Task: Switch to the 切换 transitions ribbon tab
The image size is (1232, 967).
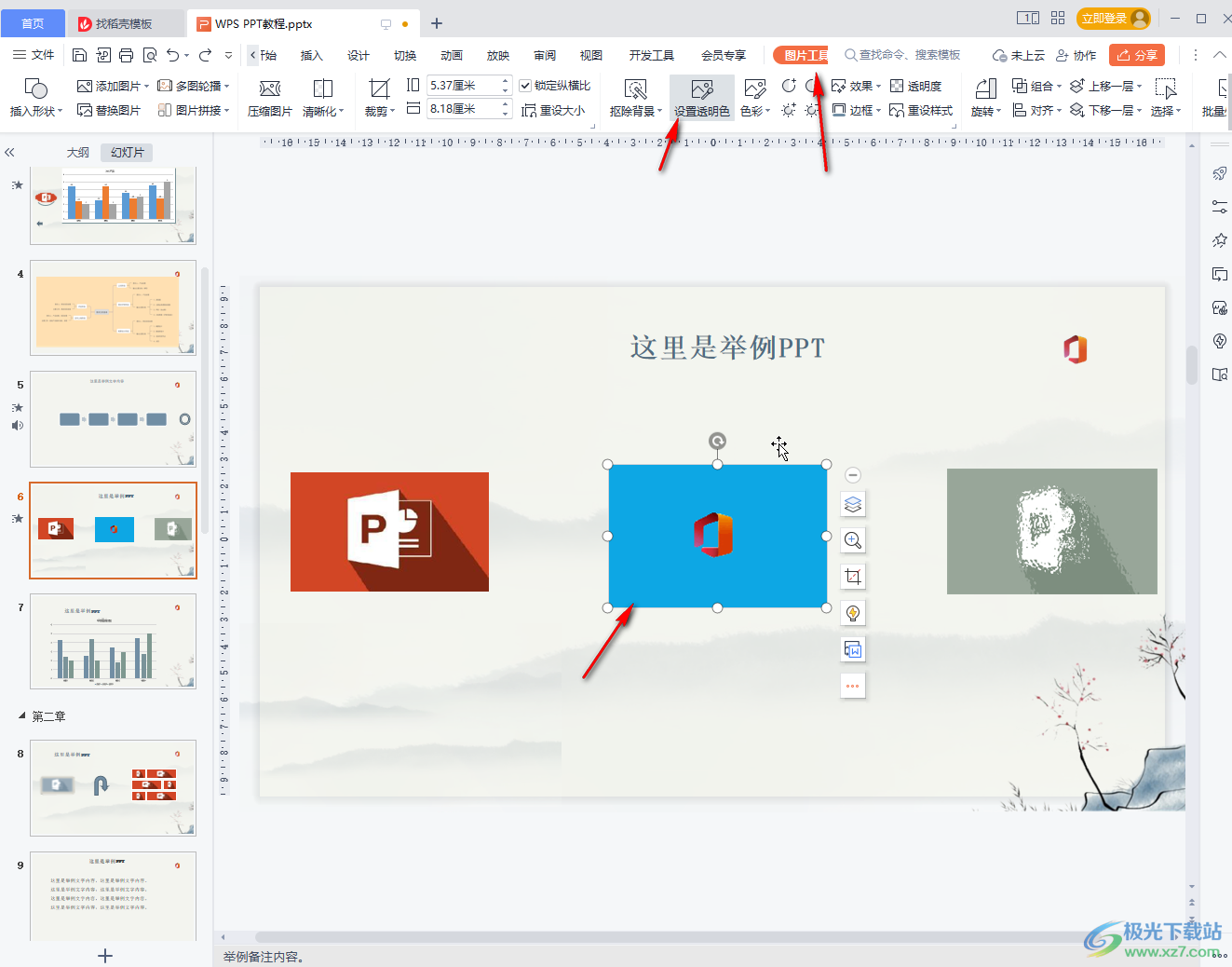Action: click(405, 55)
